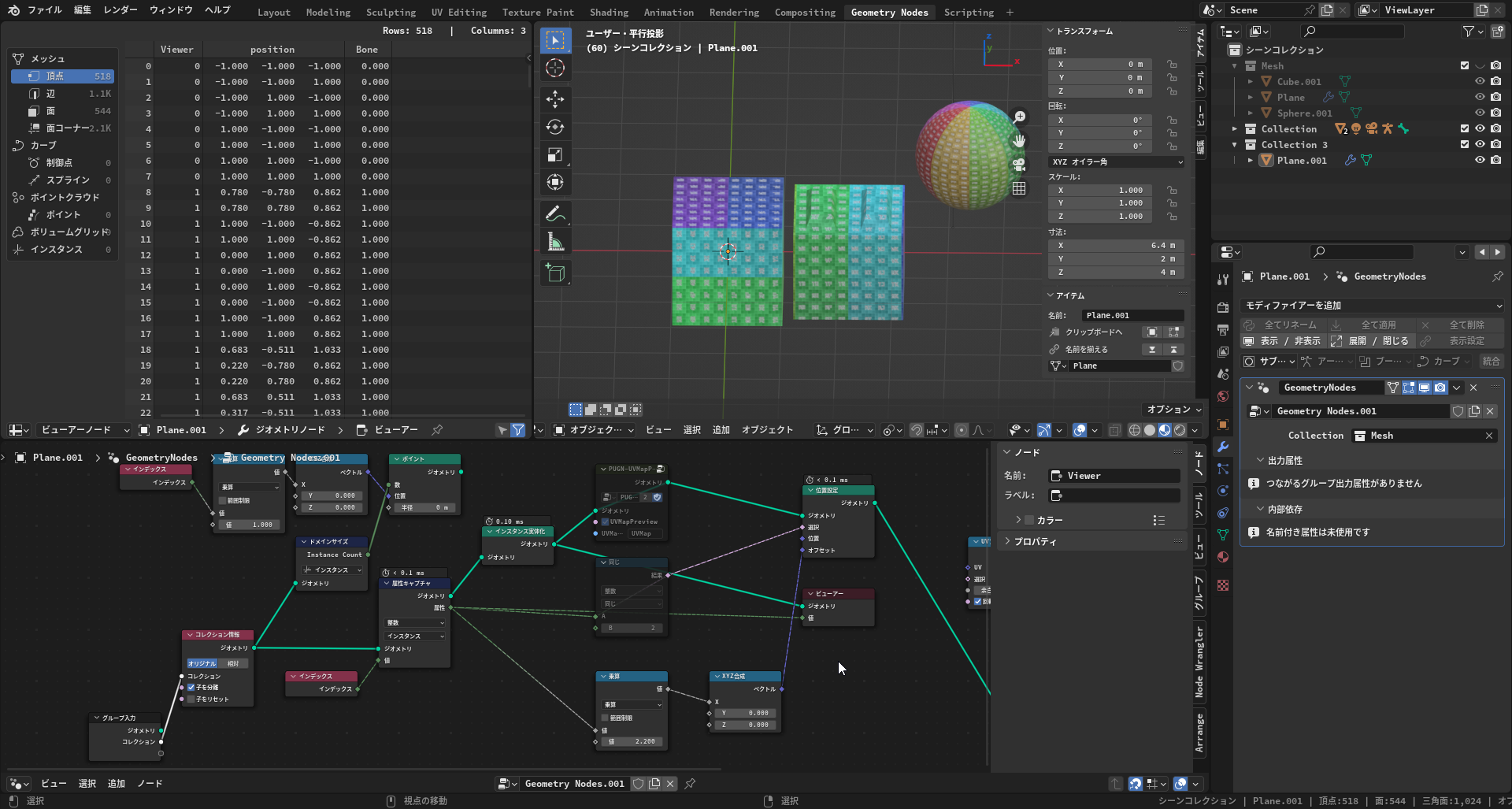This screenshot has height=809, width=1512.
Task: Select the Transform tool in viewport toolbar
Action: click(555, 182)
